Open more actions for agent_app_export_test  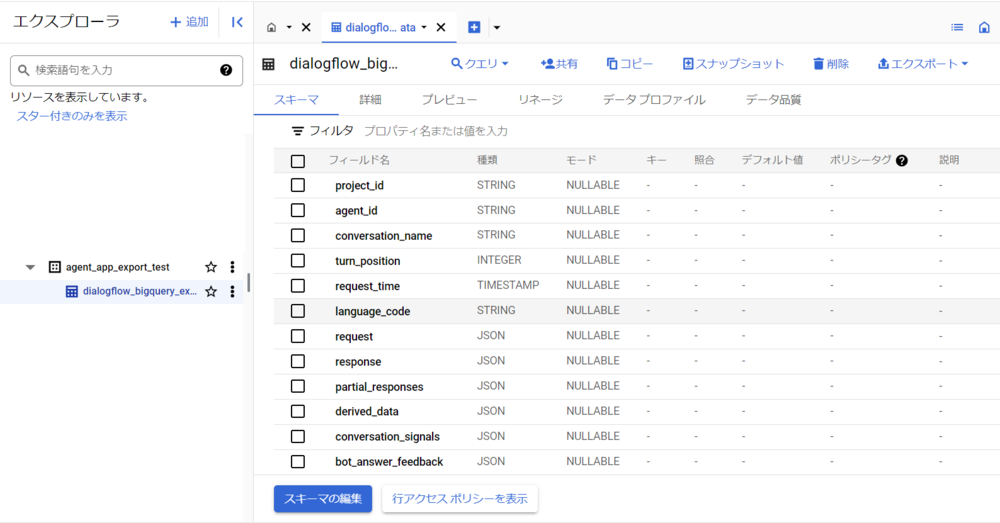coord(232,267)
